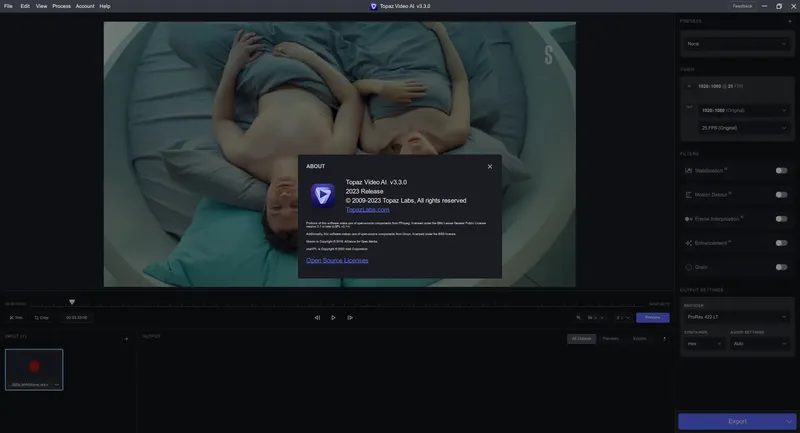Image resolution: width=800 pixels, height=433 pixels.
Task: Click the Crop tool button
Action: 41,318
